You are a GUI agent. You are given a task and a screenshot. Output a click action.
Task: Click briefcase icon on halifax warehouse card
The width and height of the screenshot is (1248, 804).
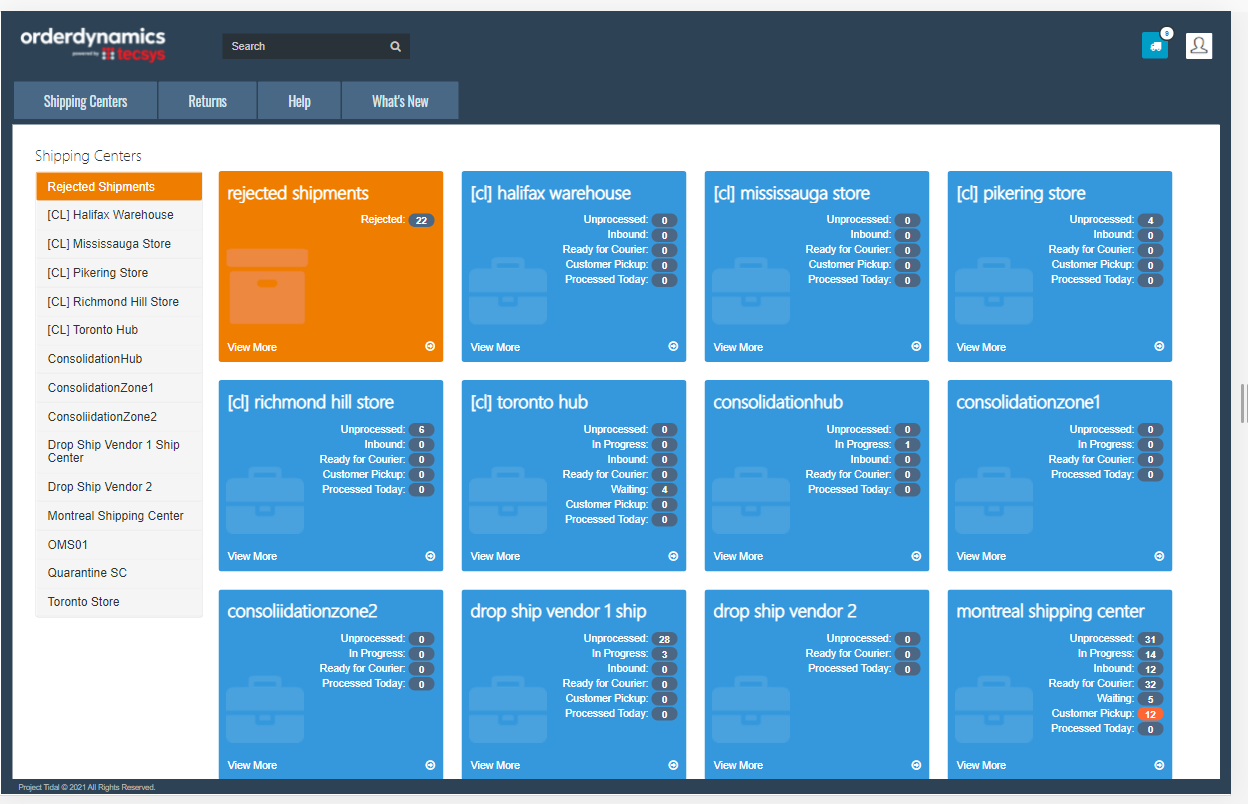click(508, 291)
